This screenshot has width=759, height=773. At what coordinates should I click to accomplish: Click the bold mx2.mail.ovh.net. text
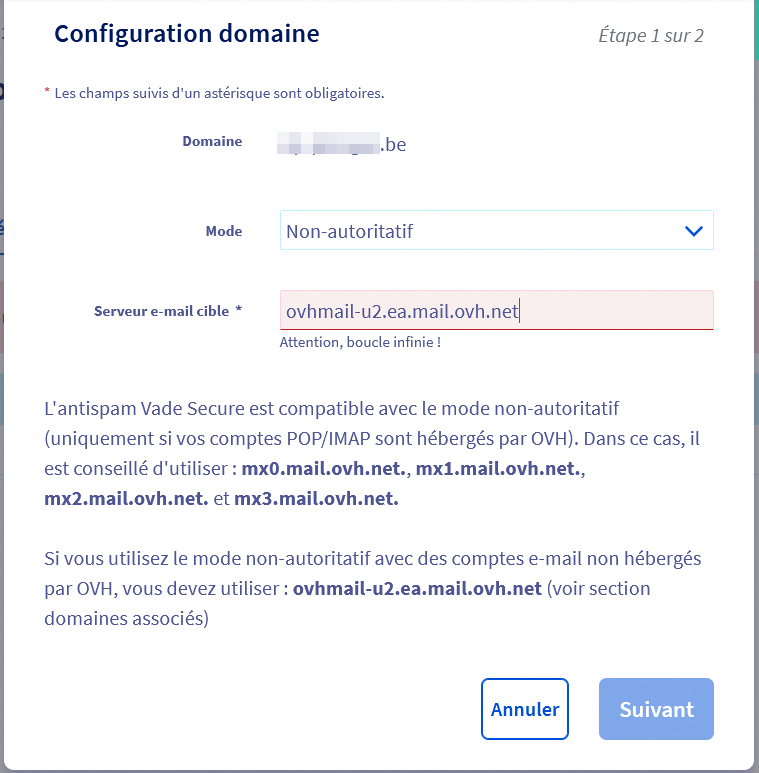pos(126,499)
